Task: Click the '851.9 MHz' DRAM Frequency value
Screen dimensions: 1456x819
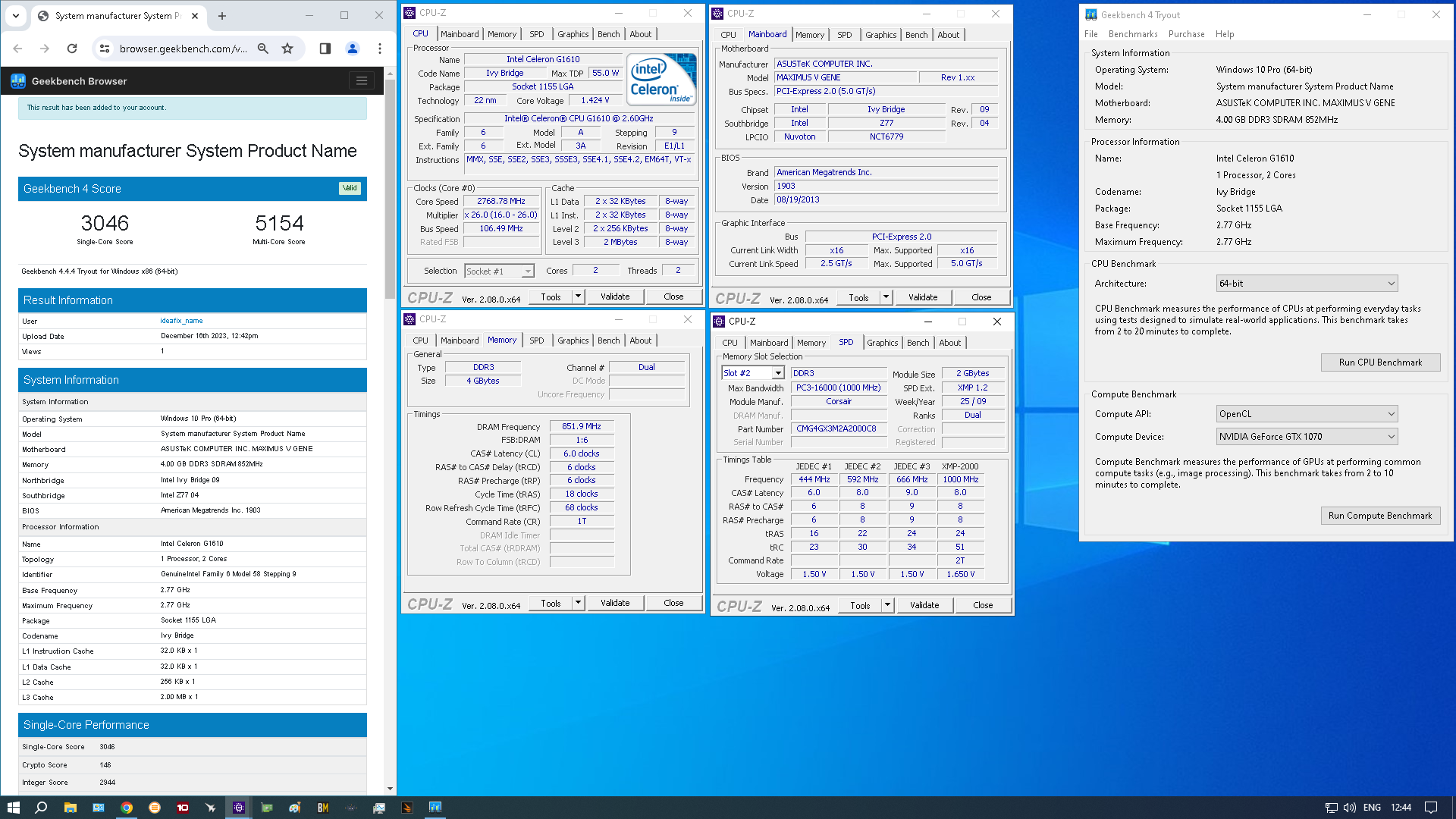Action: click(x=582, y=427)
